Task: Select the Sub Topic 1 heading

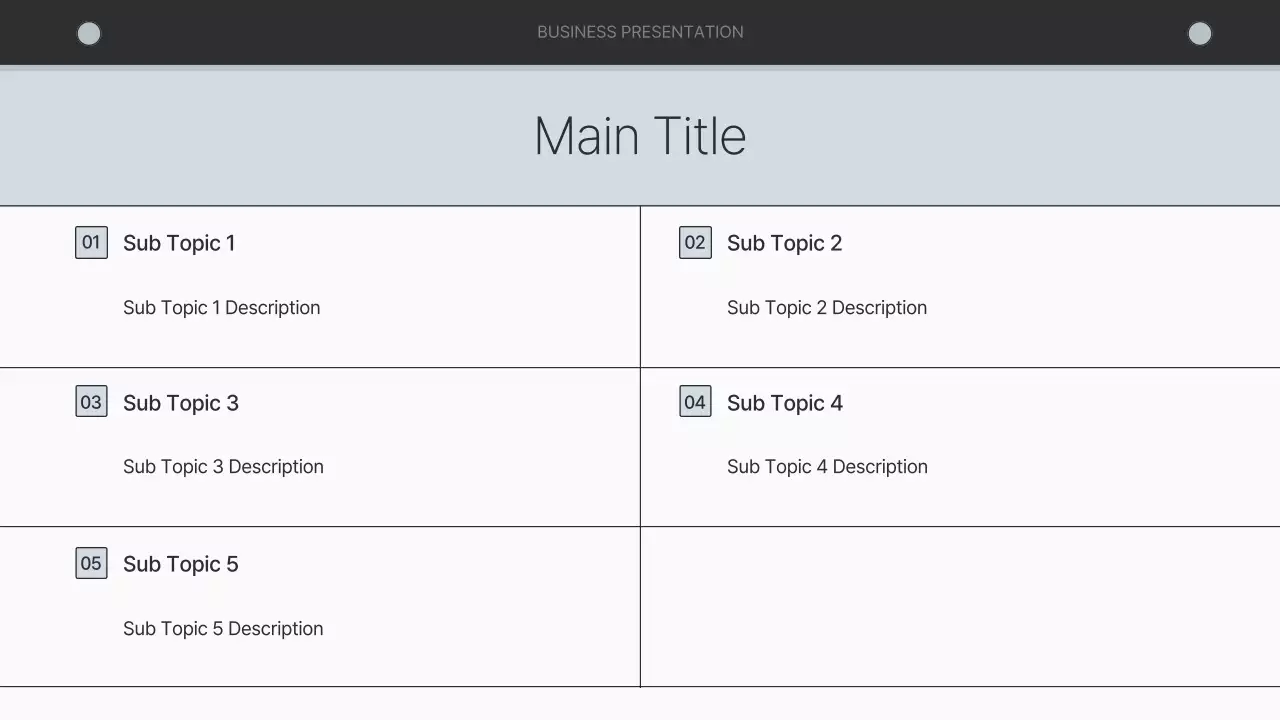Action: tap(179, 243)
